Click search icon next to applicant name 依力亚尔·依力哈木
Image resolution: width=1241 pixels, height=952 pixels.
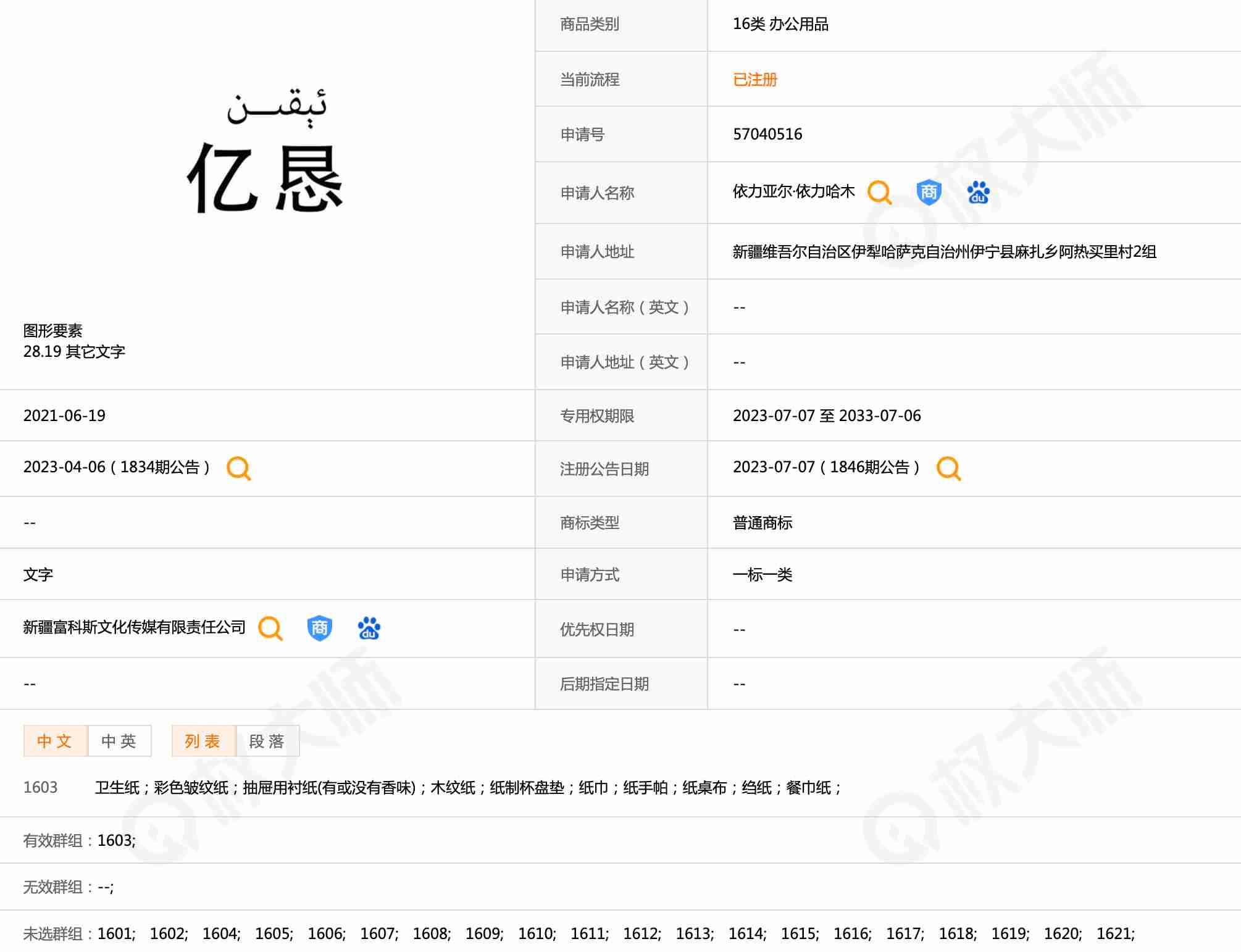[879, 193]
